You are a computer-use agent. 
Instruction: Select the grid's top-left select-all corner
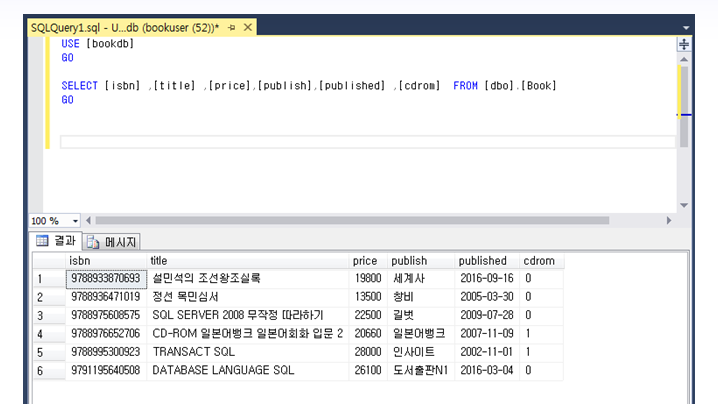point(49,261)
